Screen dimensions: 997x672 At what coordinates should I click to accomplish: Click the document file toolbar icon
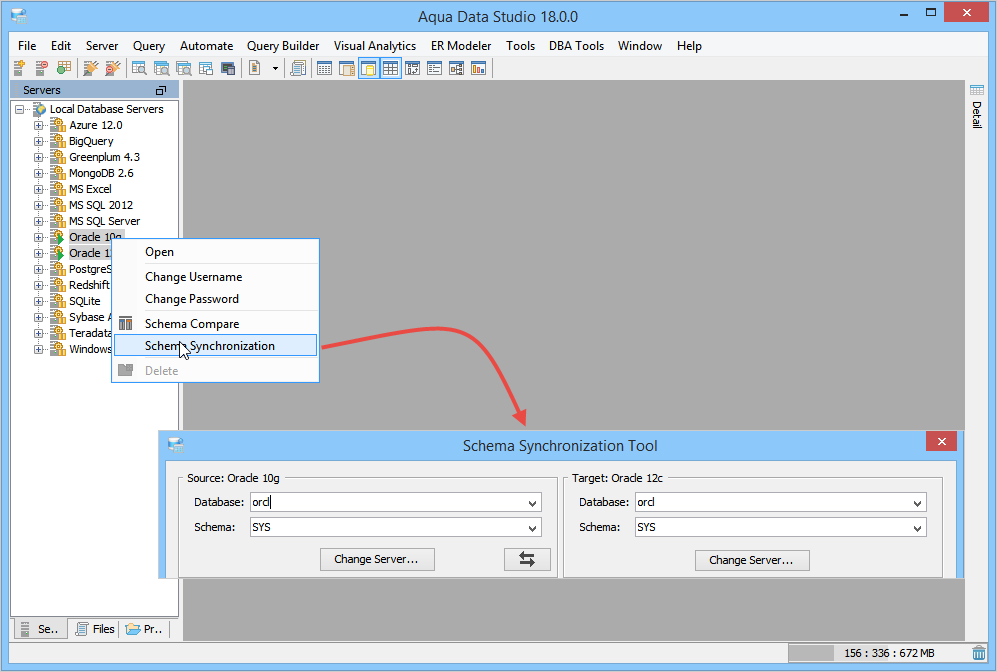tap(254, 68)
